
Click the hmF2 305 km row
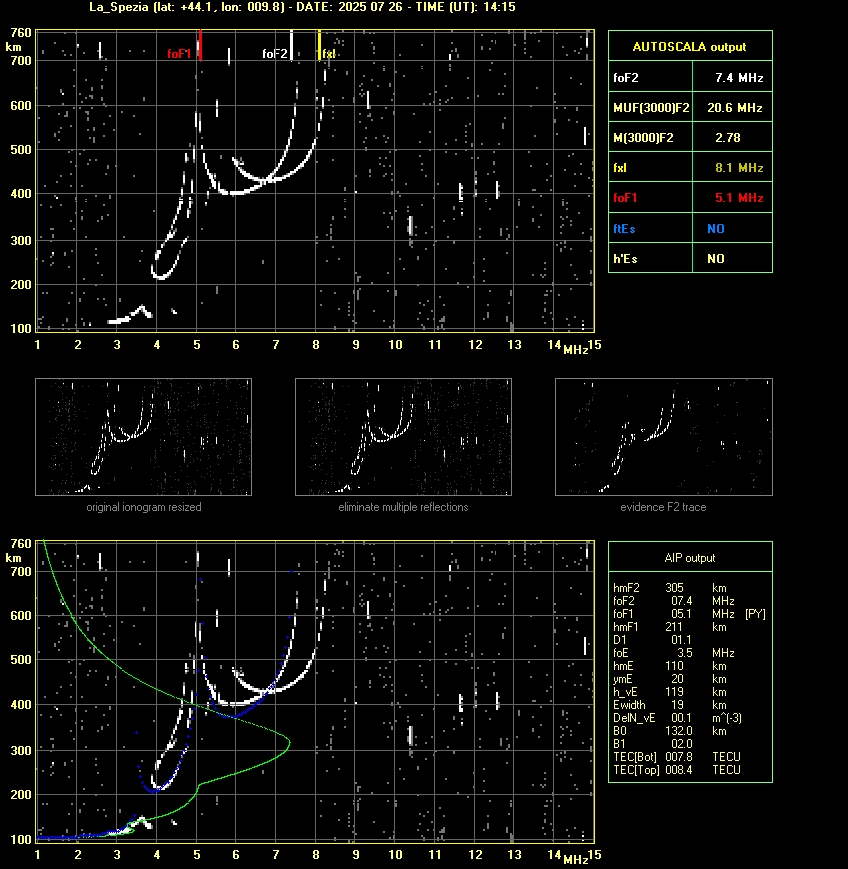click(670, 587)
